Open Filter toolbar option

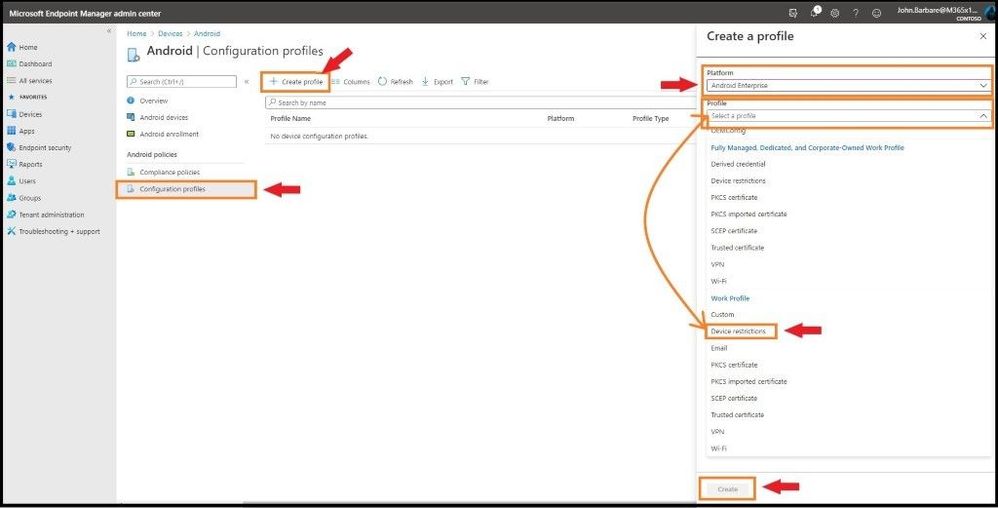pos(475,81)
